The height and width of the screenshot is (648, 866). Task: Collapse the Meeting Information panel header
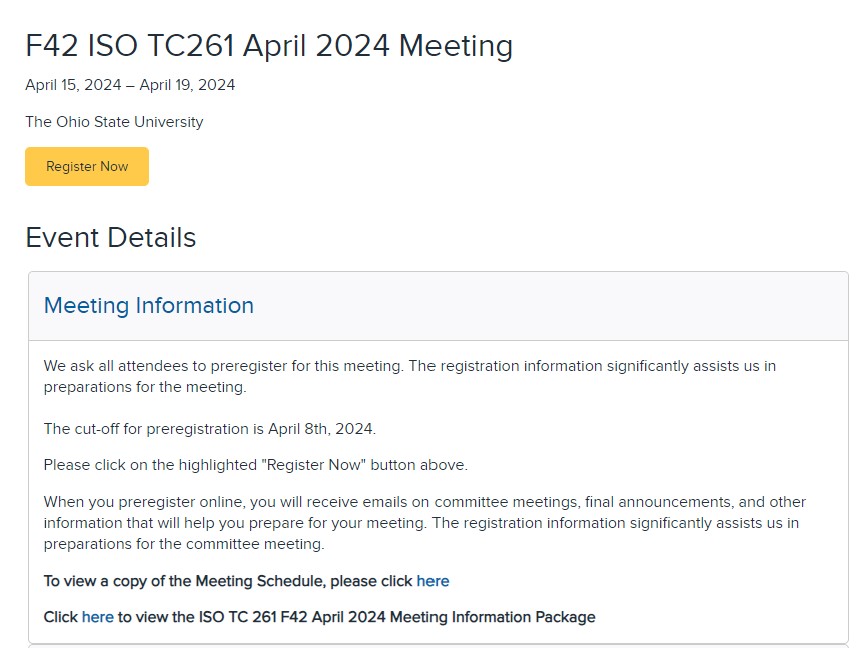point(438,306)
